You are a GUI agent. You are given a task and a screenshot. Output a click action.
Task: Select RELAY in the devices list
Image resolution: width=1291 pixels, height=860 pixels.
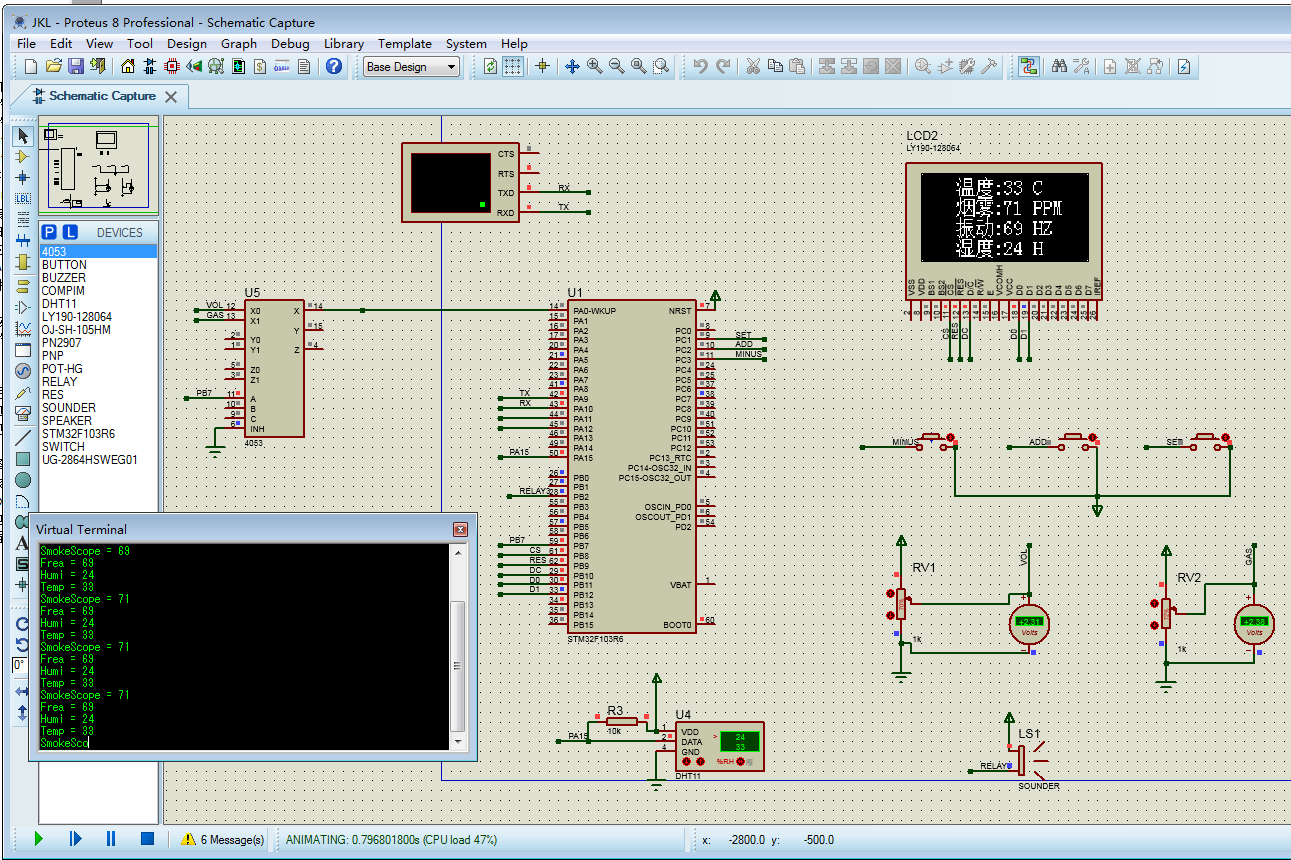(98, 382)
